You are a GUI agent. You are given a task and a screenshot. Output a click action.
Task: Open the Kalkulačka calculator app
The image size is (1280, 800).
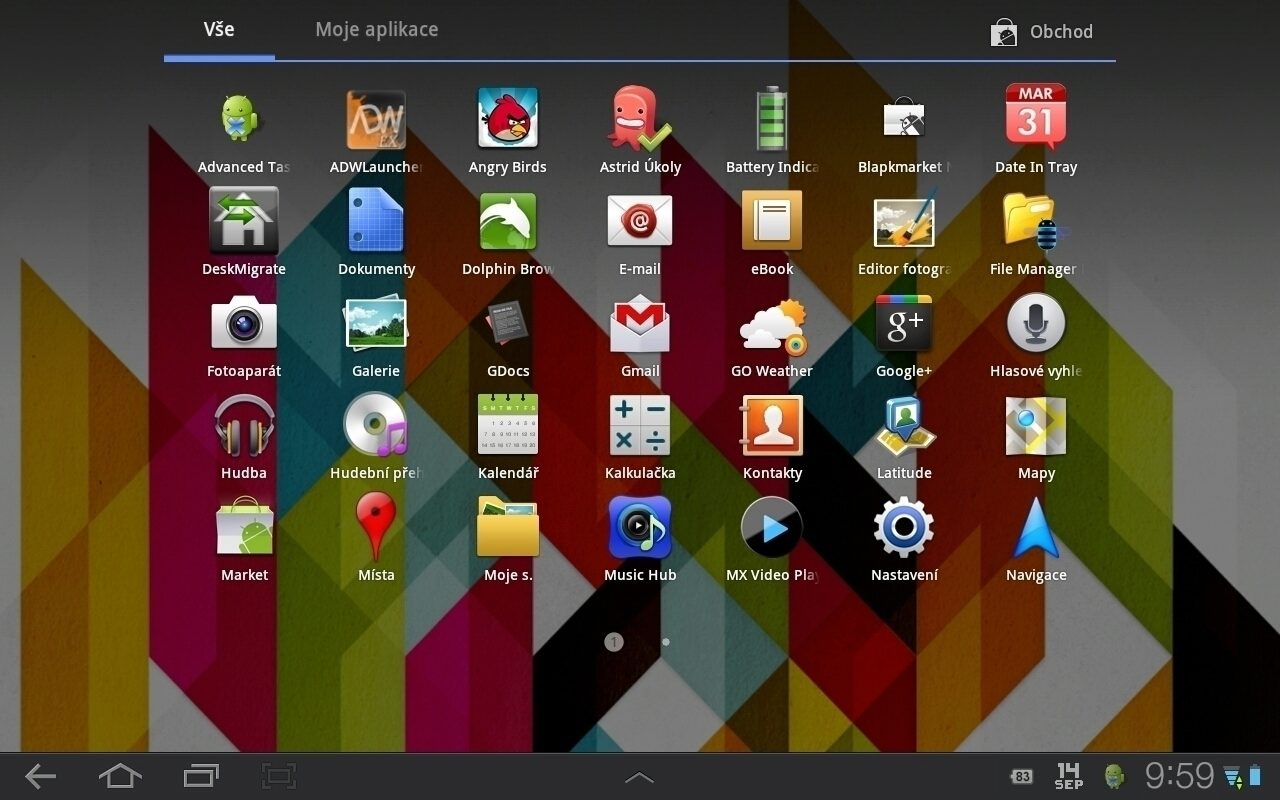coord(640,426)
